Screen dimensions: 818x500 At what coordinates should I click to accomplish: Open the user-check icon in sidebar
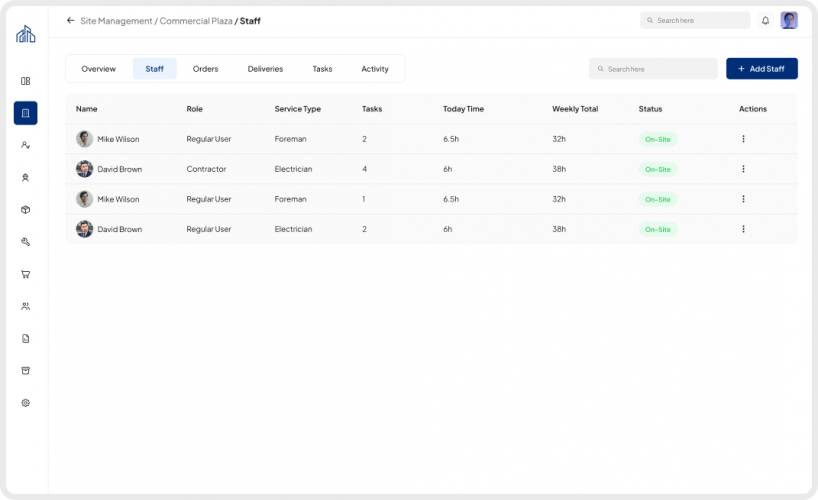(26, 145)
